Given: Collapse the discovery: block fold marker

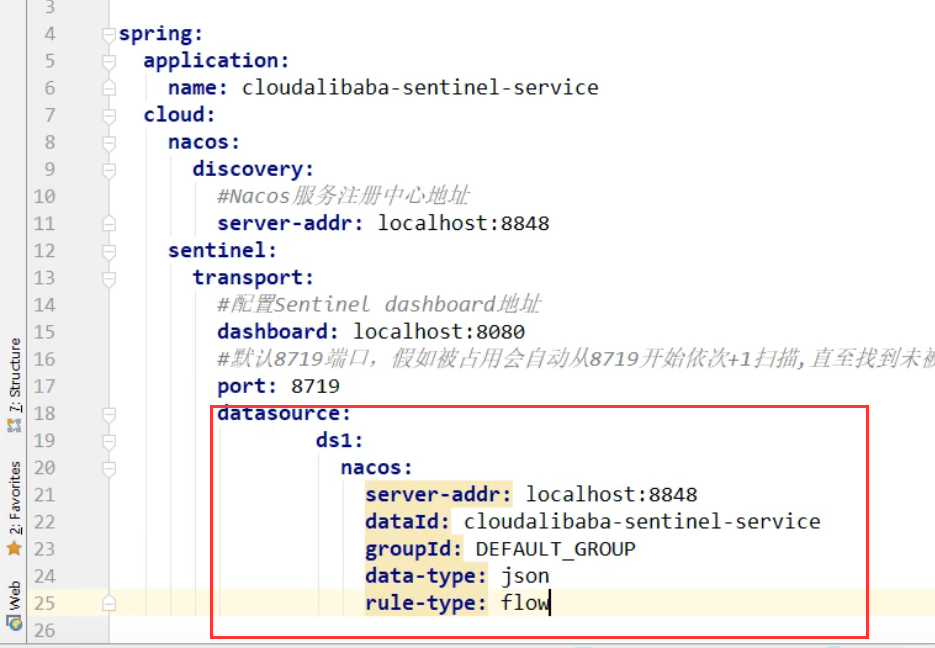Looking at the screenshot, I should [x=109, y=170].
